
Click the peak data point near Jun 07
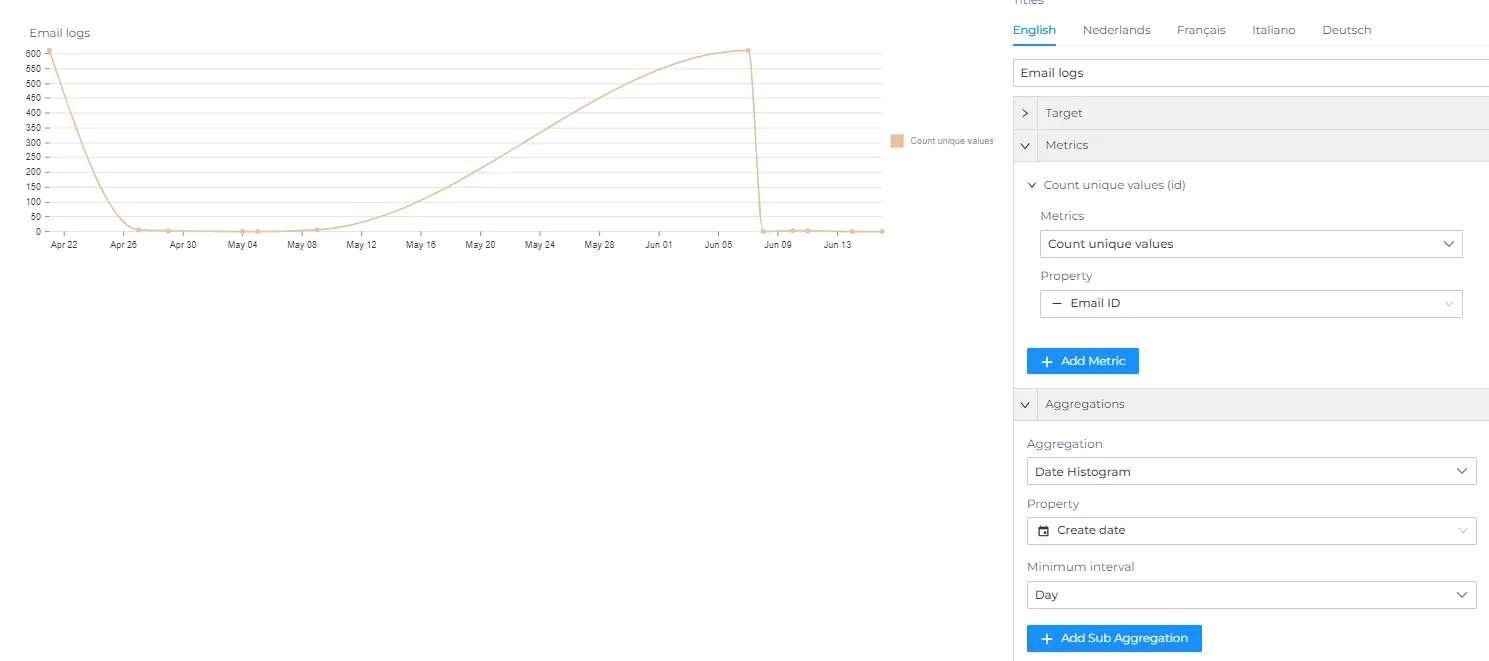(748, 50)
